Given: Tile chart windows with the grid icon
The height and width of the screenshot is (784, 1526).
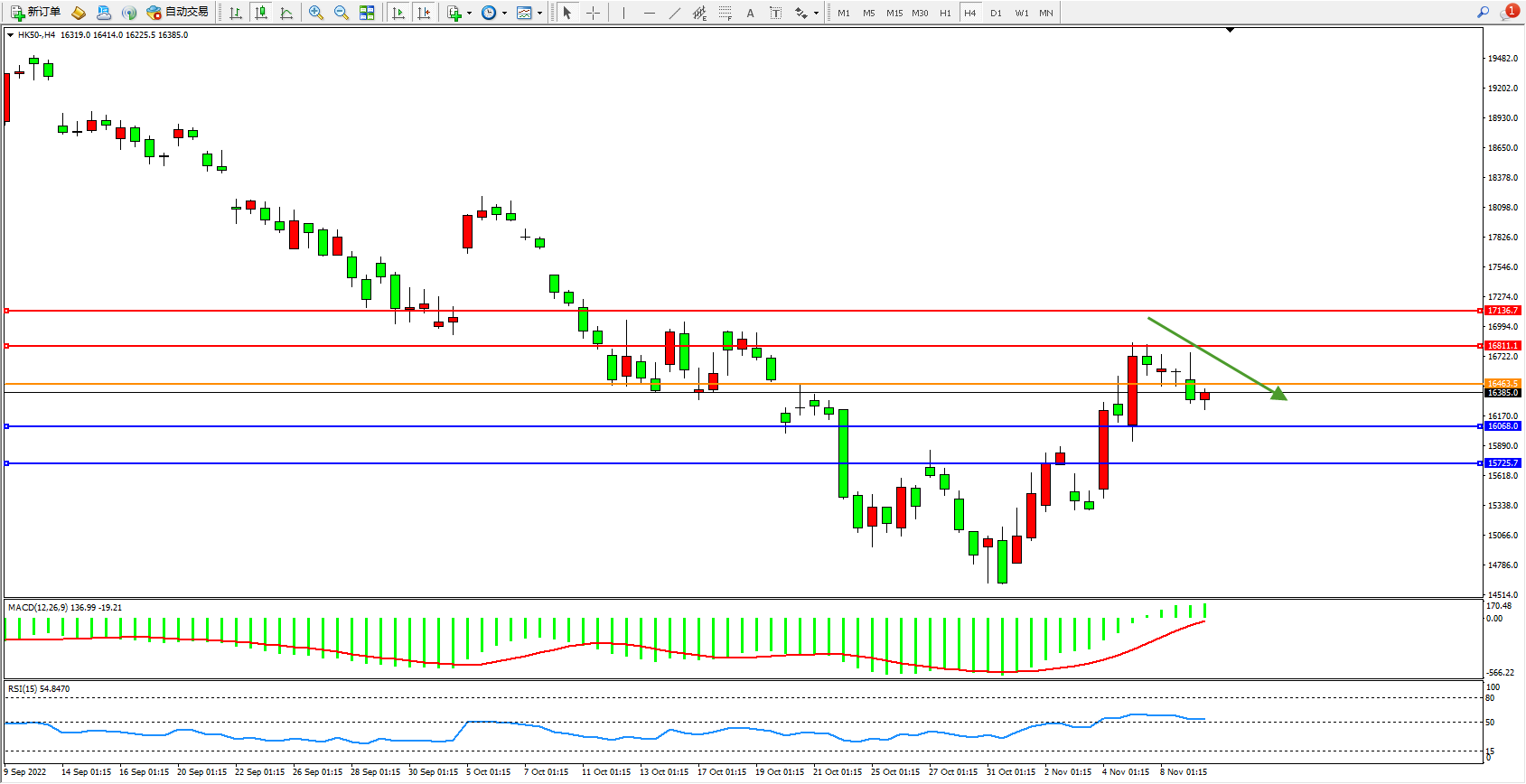Looking at the screenshot, I should click(x=367, y=13).
